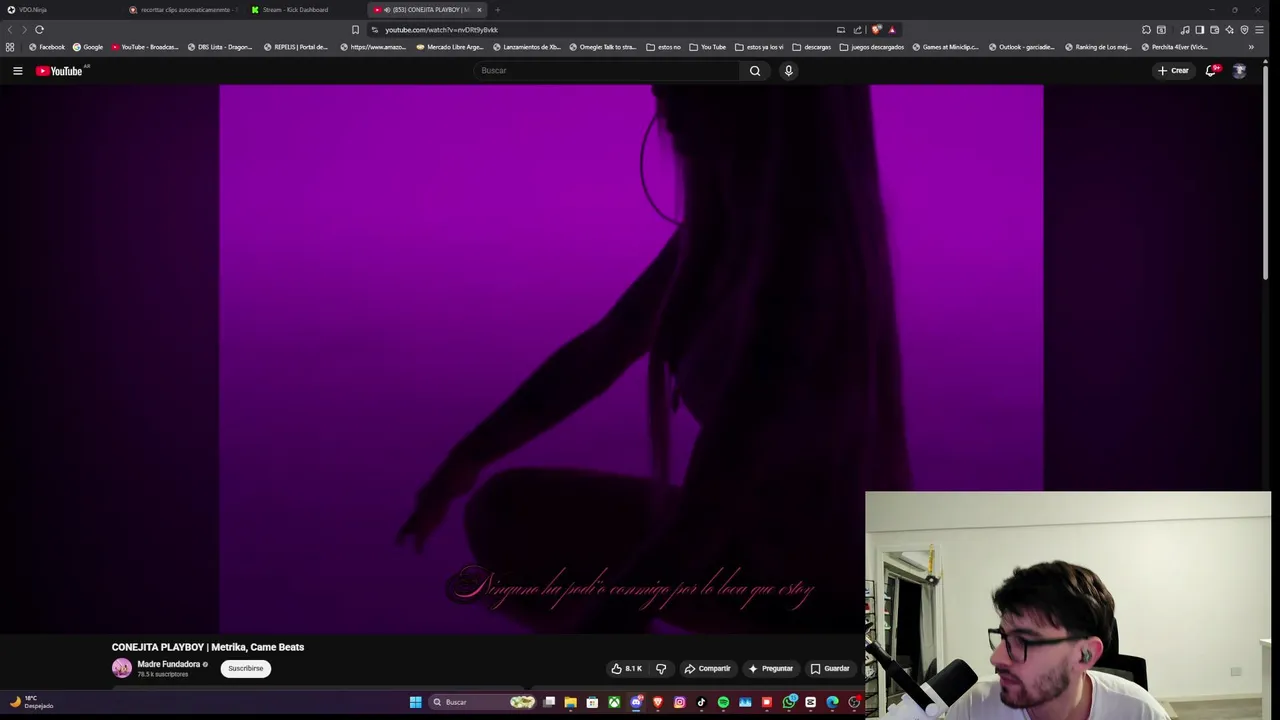Click the video title CONEJITA PLAYBOY
Screen dimensions: 1280x720
click(x=207, y=647)
